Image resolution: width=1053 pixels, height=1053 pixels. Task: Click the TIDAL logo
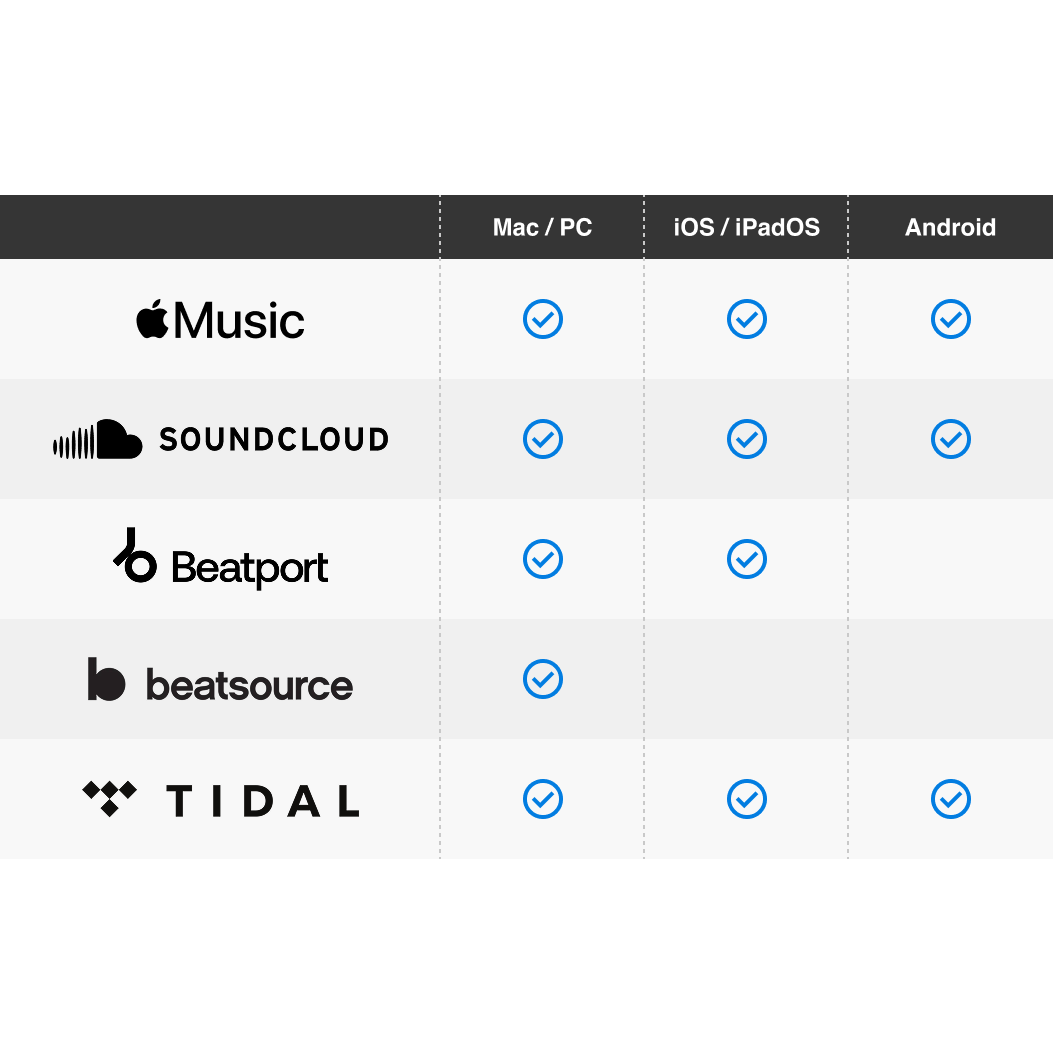click(x=220, y=800)
